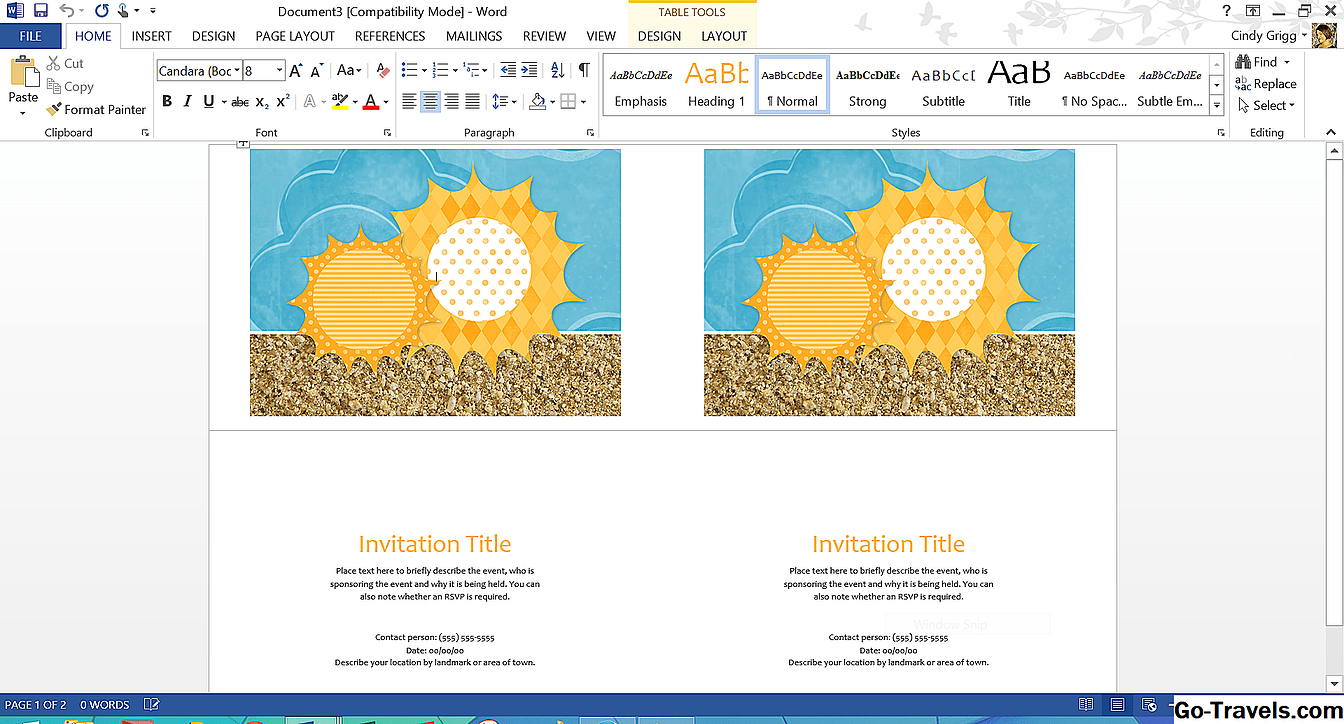Viewport: 1344px width, 724px height.
Task: Click Replace in the Editing group
Action: [x=1266, y=84]
